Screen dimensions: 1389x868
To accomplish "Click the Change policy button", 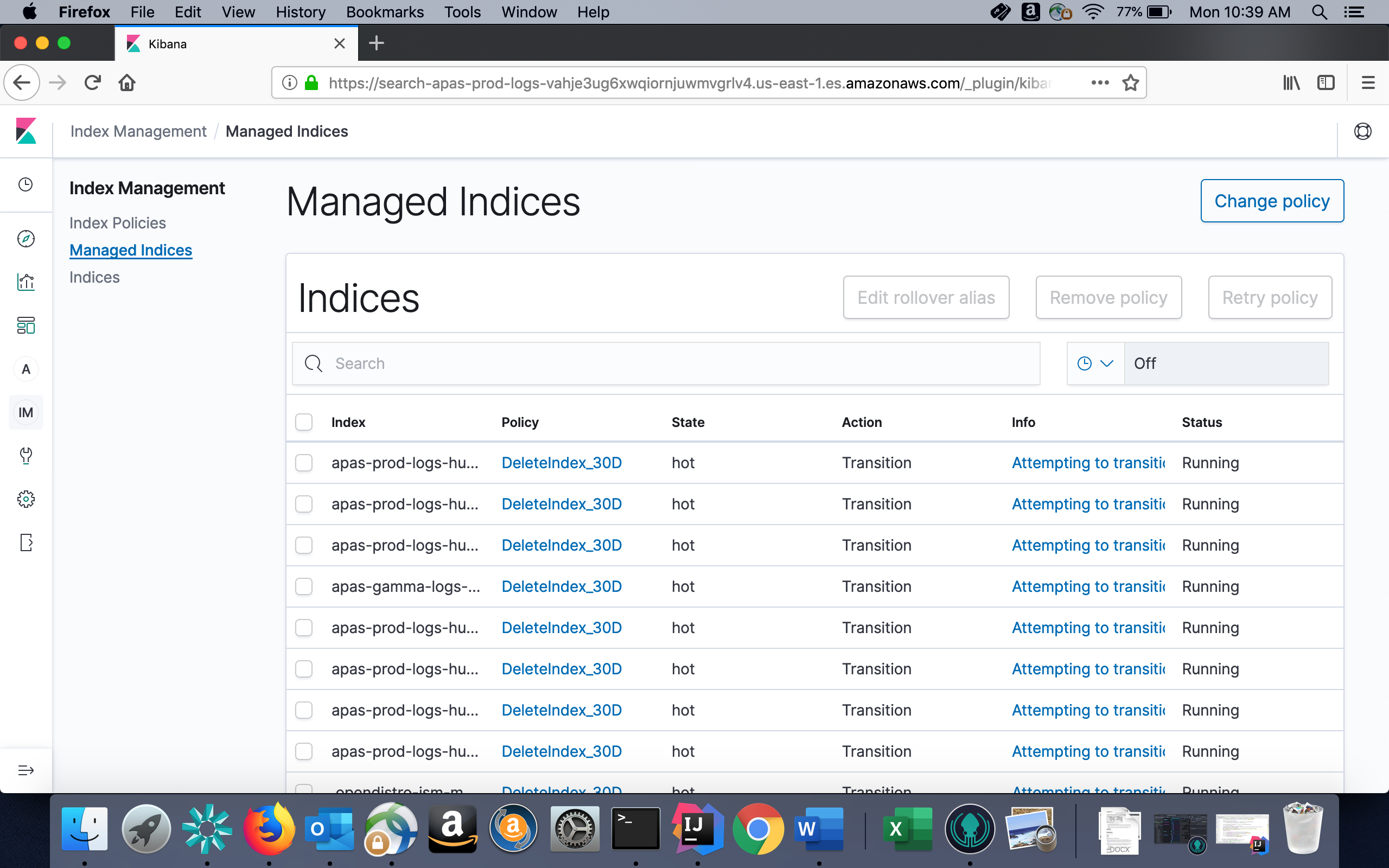I will (x=1271, y=201).
